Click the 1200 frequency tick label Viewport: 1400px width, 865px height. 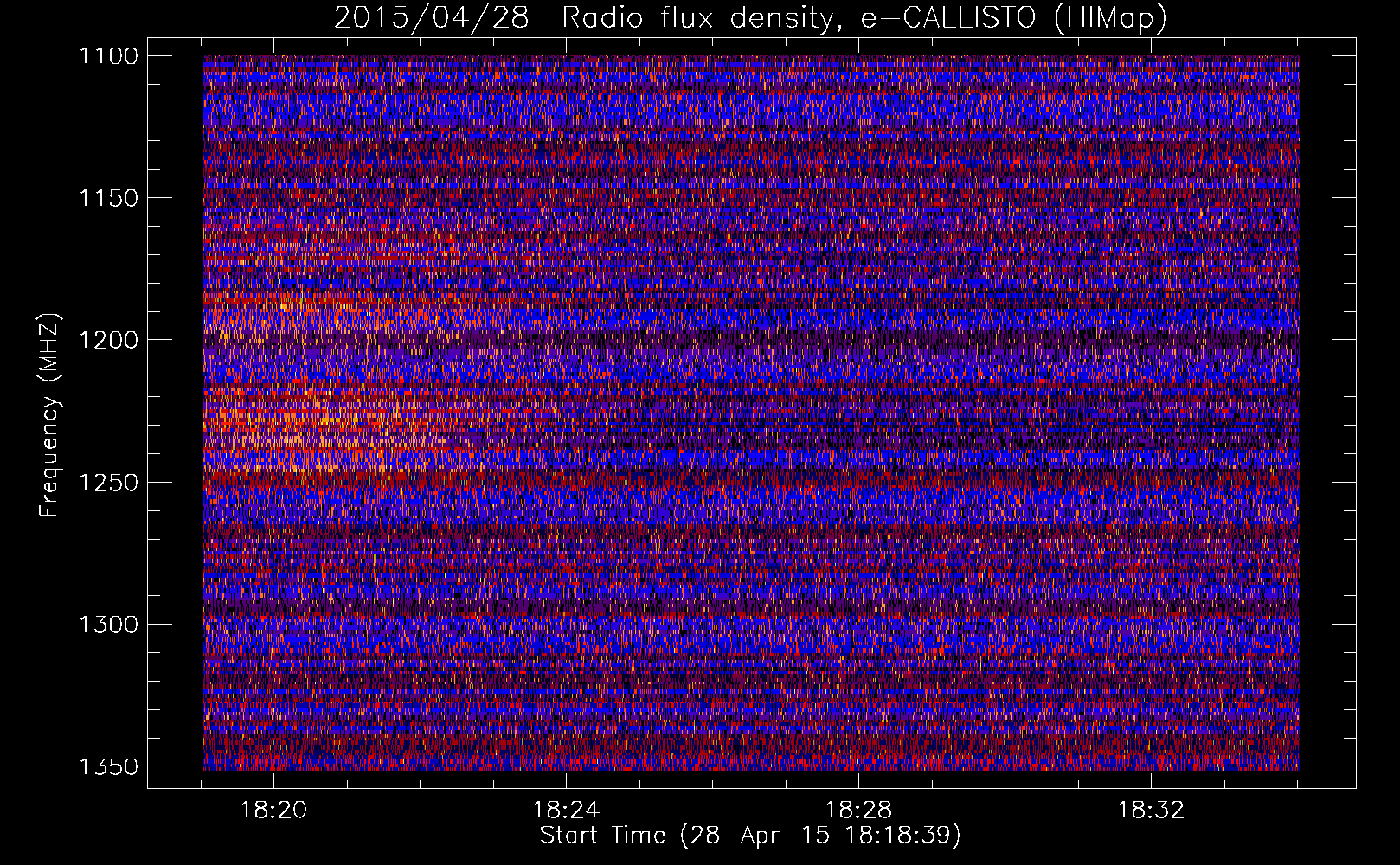108,340
